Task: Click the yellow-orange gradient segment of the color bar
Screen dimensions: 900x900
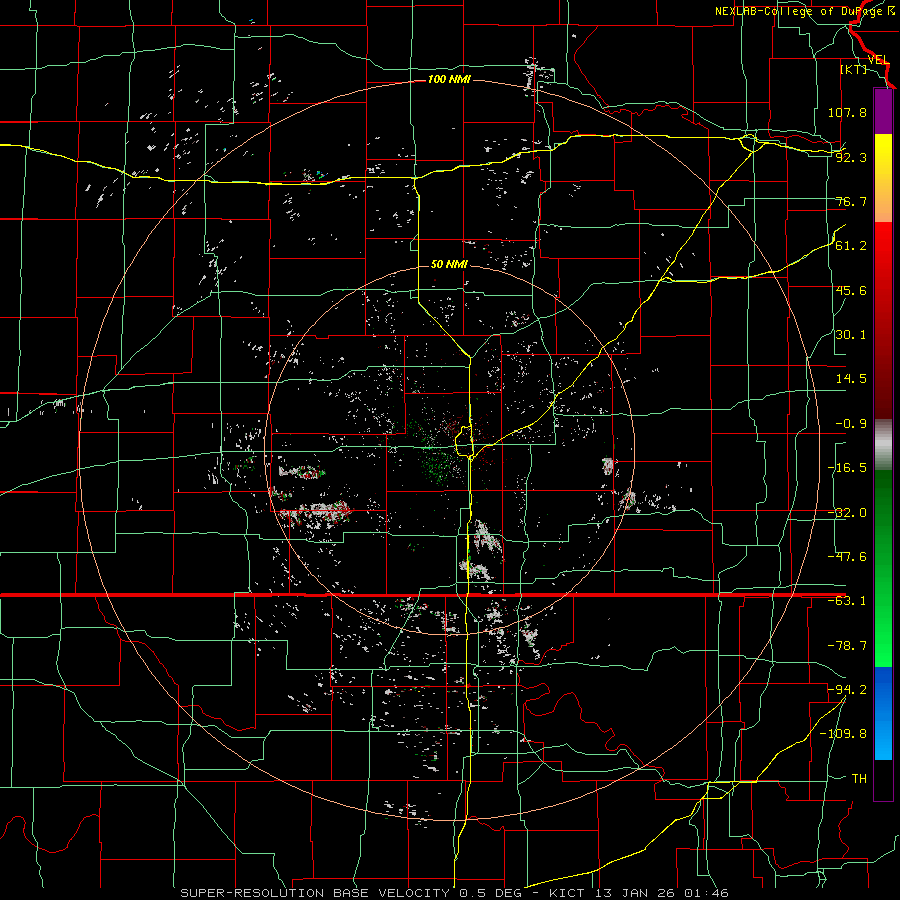Action: 883,178
